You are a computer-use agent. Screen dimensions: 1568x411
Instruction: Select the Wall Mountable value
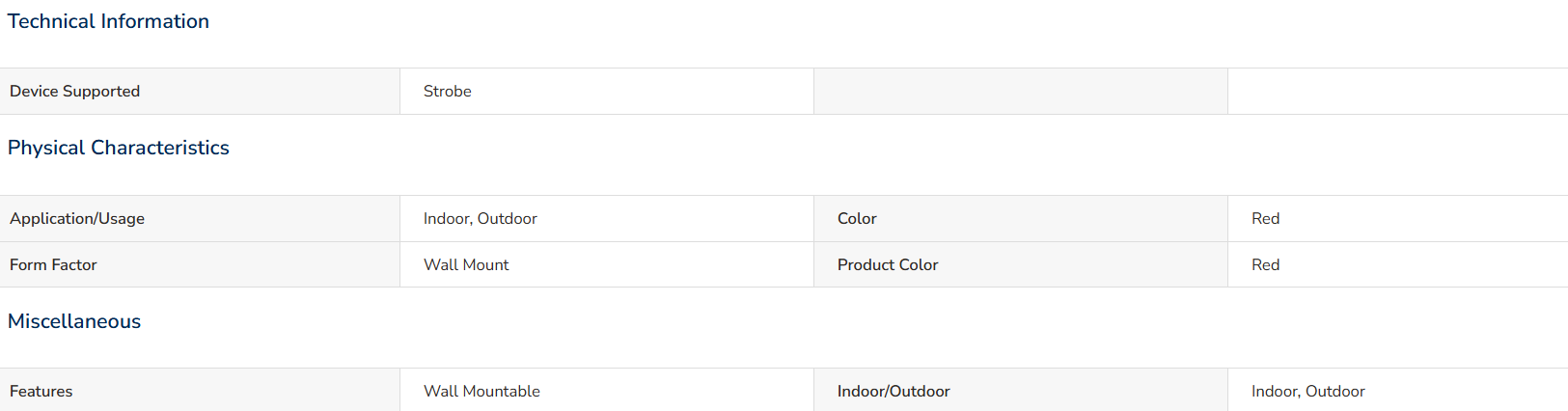pyautogui.click(x=481, y=392)
